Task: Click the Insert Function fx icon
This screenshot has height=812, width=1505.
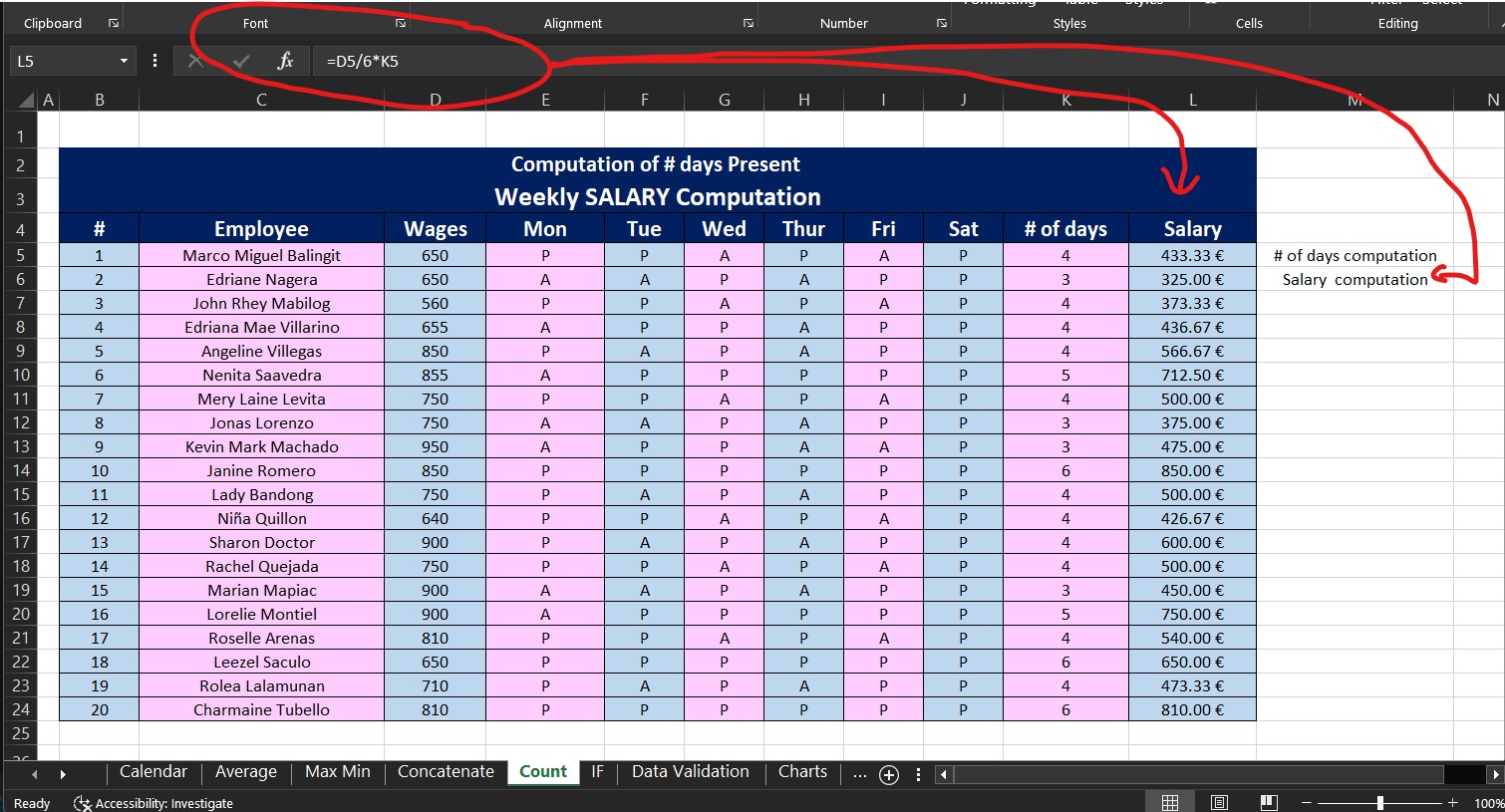Action: click(285, 61)
